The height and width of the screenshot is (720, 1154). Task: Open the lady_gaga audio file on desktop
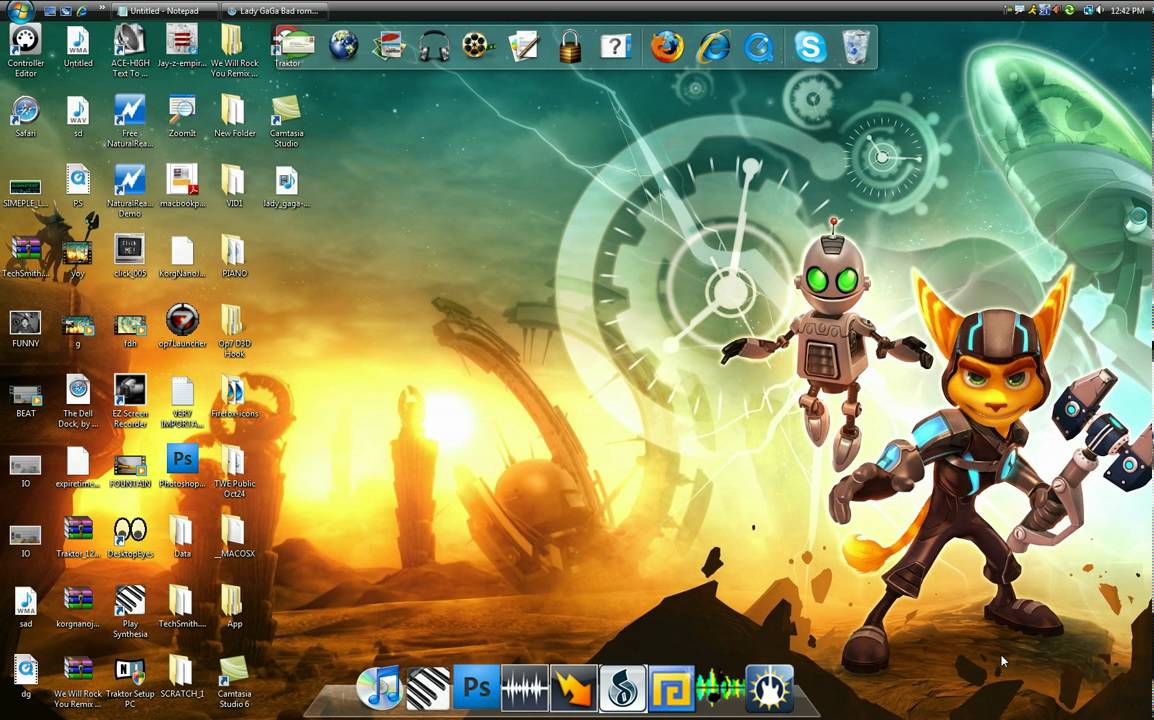click(286, 187)
